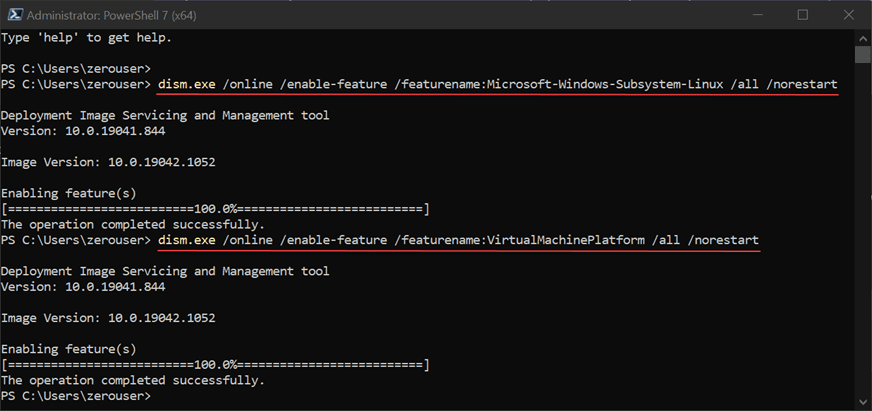
Task: Click the last empty PS prompt line
Action: pyautogui.click(x=76, y=397)
